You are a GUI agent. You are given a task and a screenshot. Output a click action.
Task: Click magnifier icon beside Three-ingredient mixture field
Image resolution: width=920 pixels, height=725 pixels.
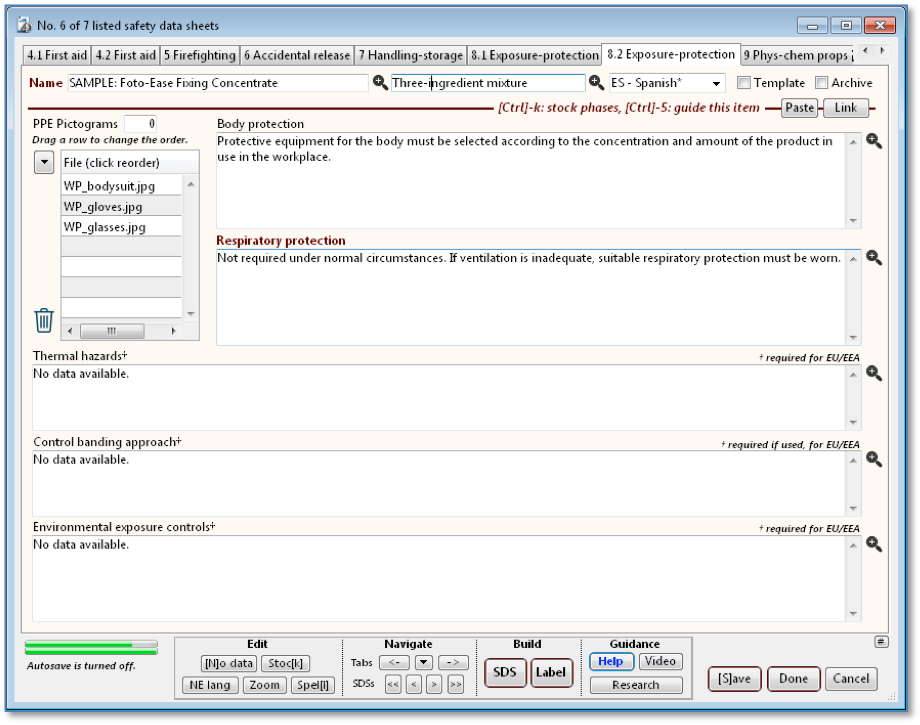click(596, 83)
